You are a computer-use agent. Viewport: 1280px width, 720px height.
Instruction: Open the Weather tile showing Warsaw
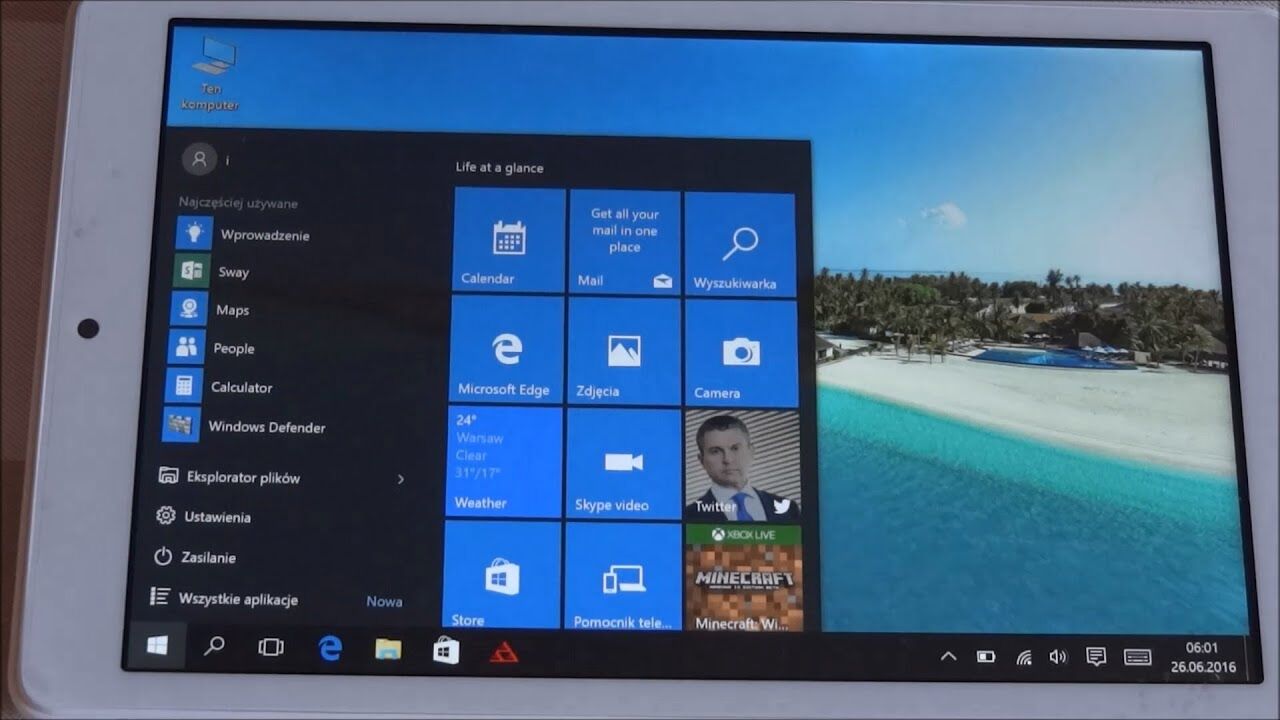pyautogui.click(x=503, y=461)
